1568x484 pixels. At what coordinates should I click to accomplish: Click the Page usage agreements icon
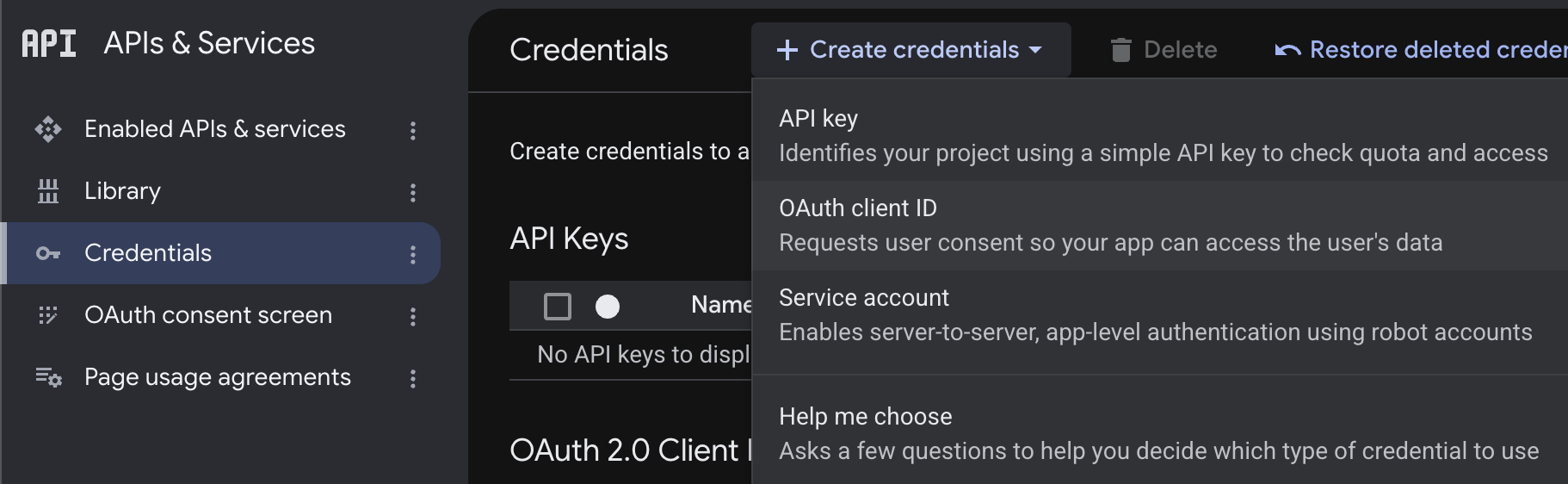point(48,377)
